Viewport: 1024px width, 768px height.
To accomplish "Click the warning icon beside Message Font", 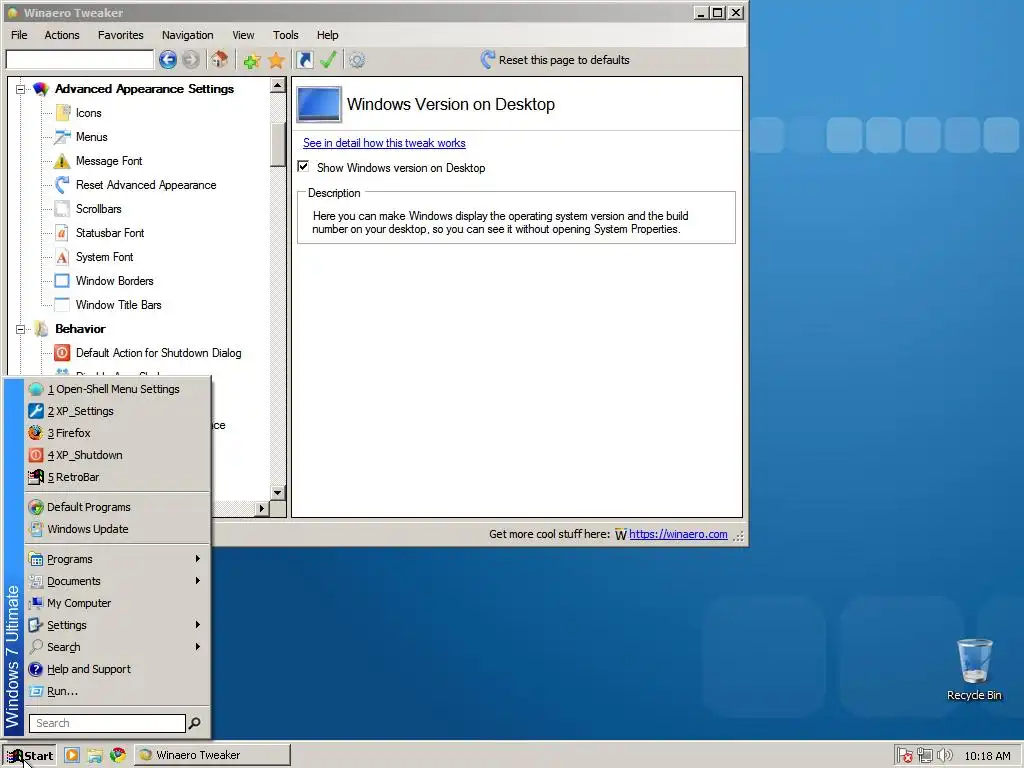I will coord(62,161).
